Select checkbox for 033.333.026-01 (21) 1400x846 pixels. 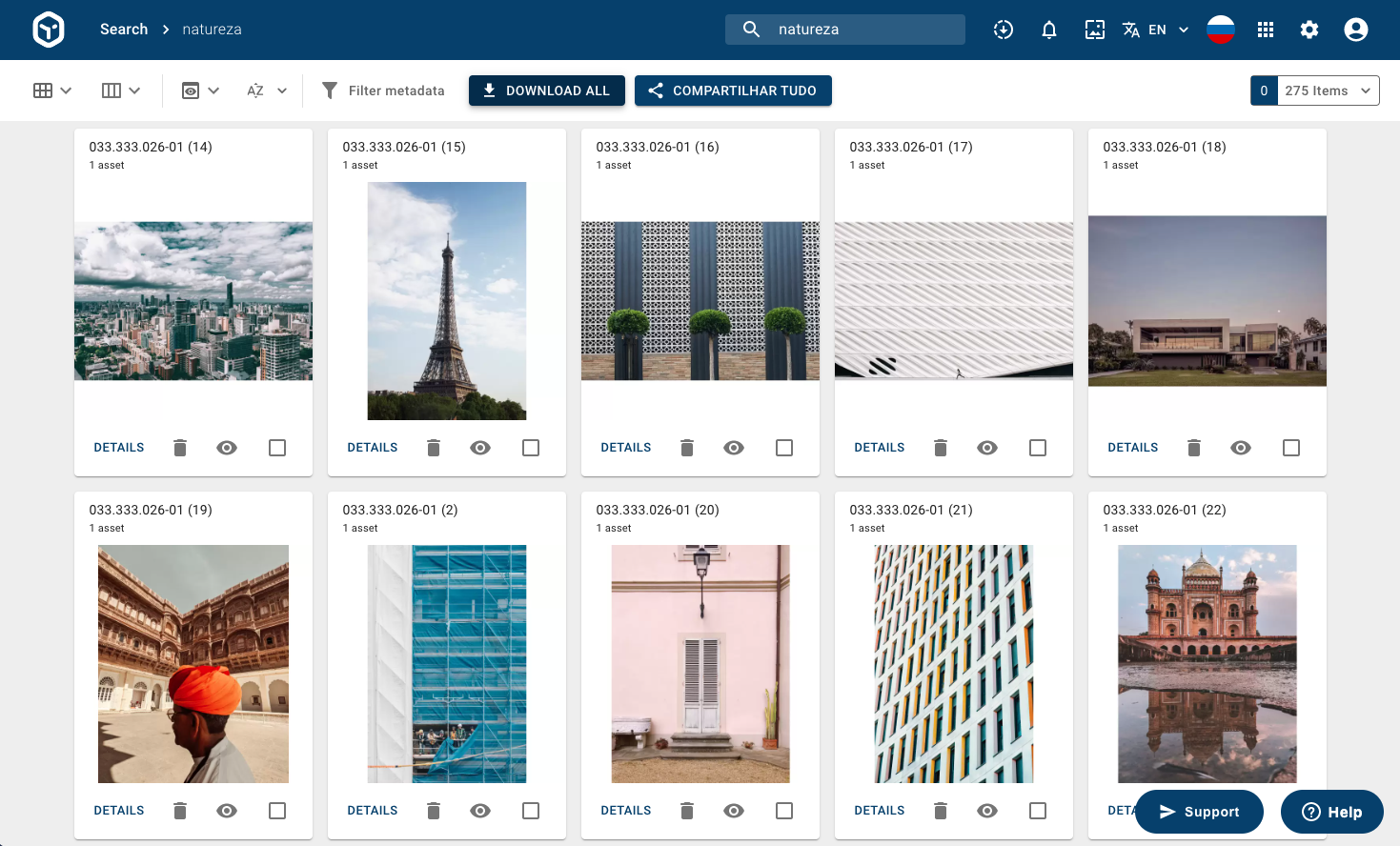1038,811
